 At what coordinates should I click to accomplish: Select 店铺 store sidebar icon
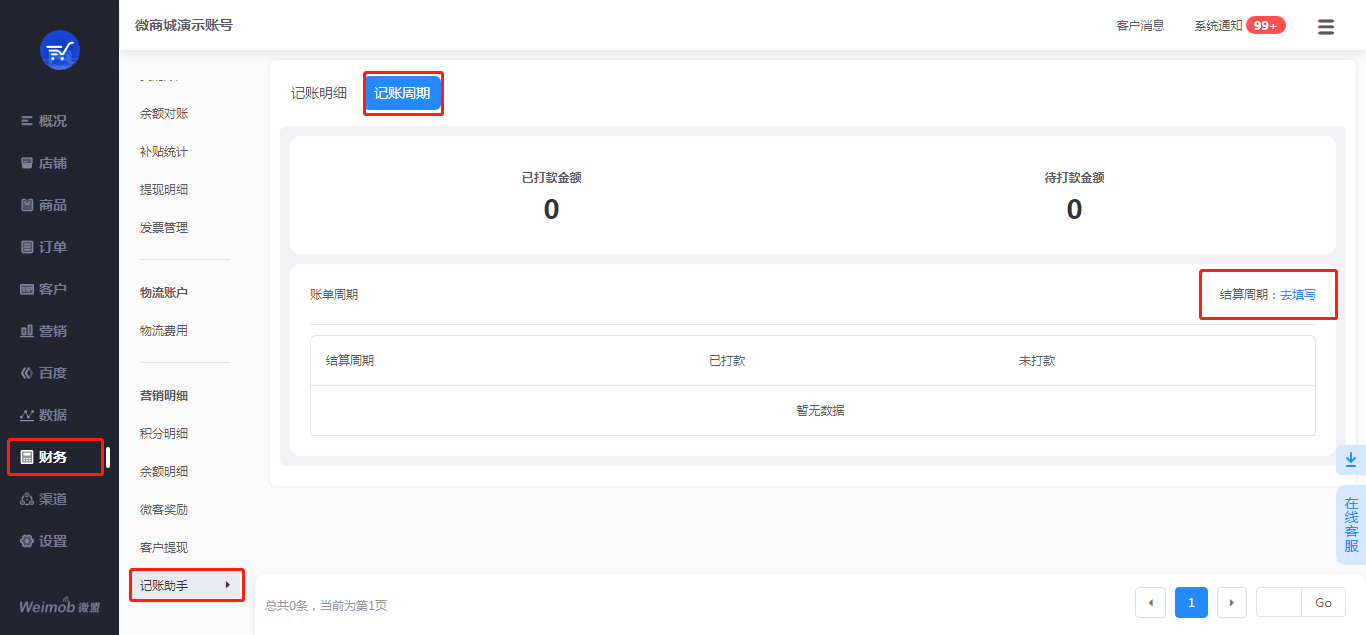point(28,163)
